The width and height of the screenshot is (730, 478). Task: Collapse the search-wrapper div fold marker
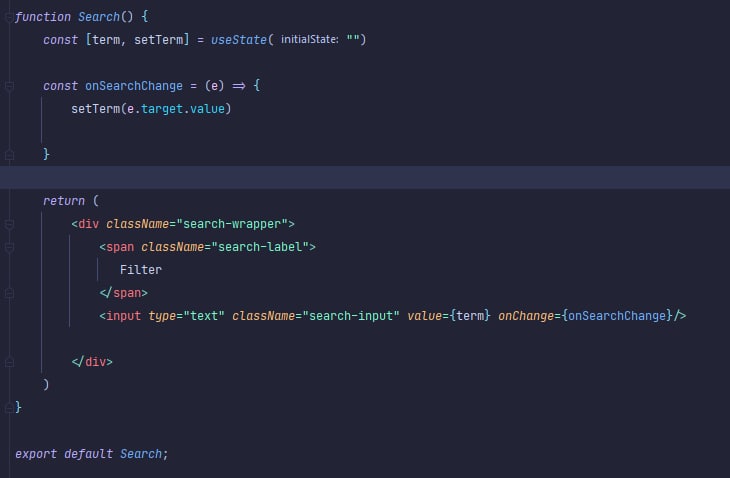click(9, 224)
